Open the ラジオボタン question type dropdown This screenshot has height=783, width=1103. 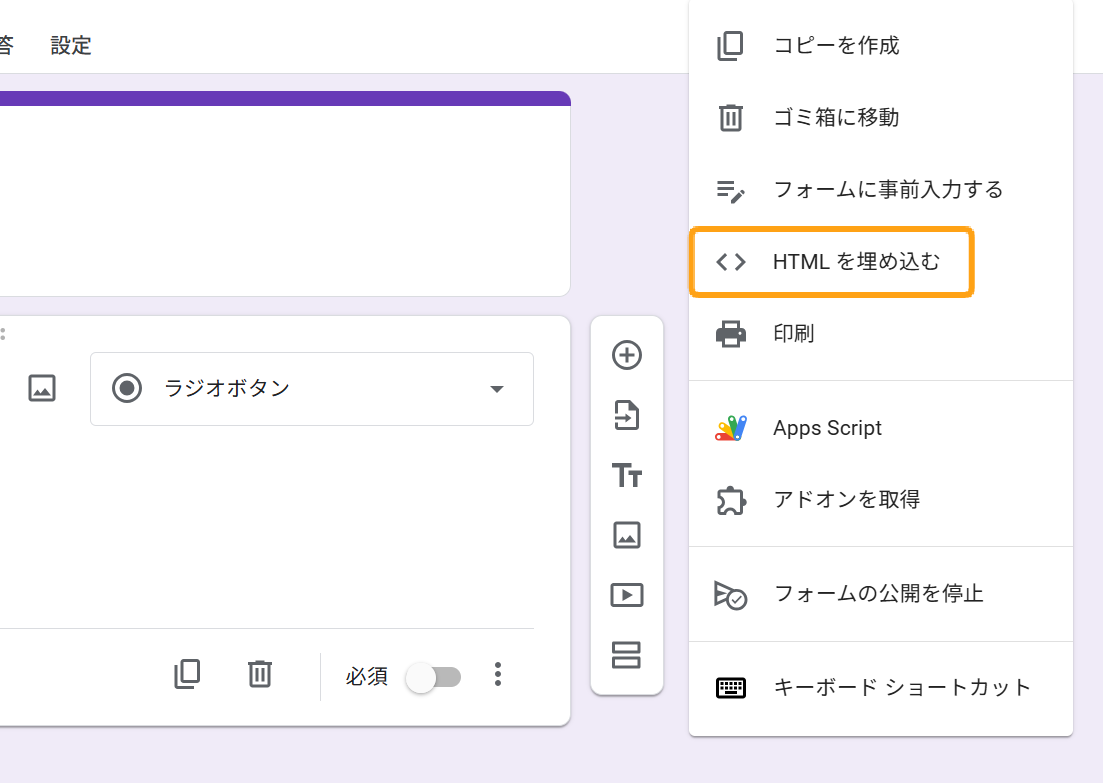point(311,389)
